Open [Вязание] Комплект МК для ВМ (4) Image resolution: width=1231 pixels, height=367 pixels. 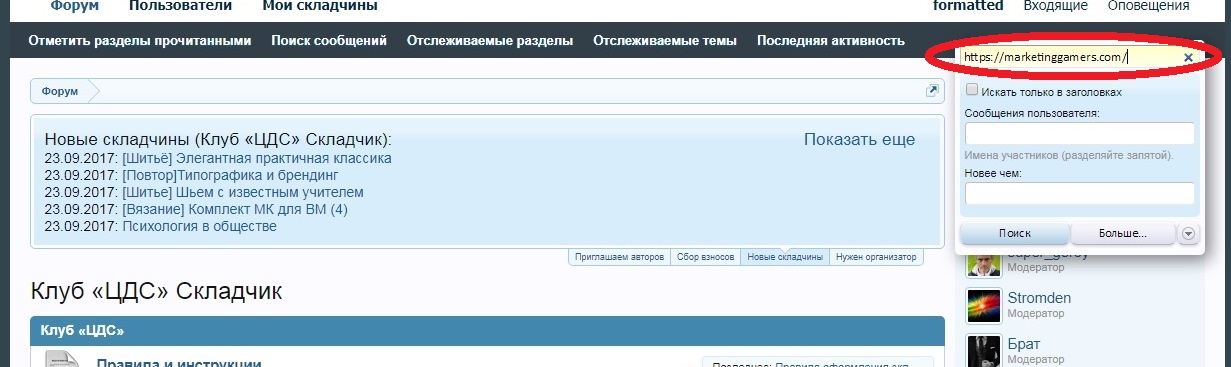235,209
